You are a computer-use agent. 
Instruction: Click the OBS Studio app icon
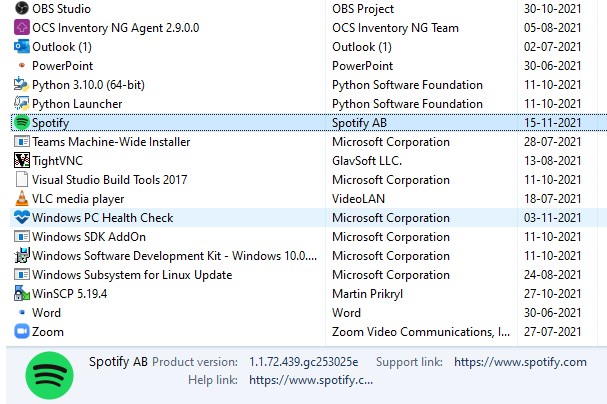click(22, 9)
